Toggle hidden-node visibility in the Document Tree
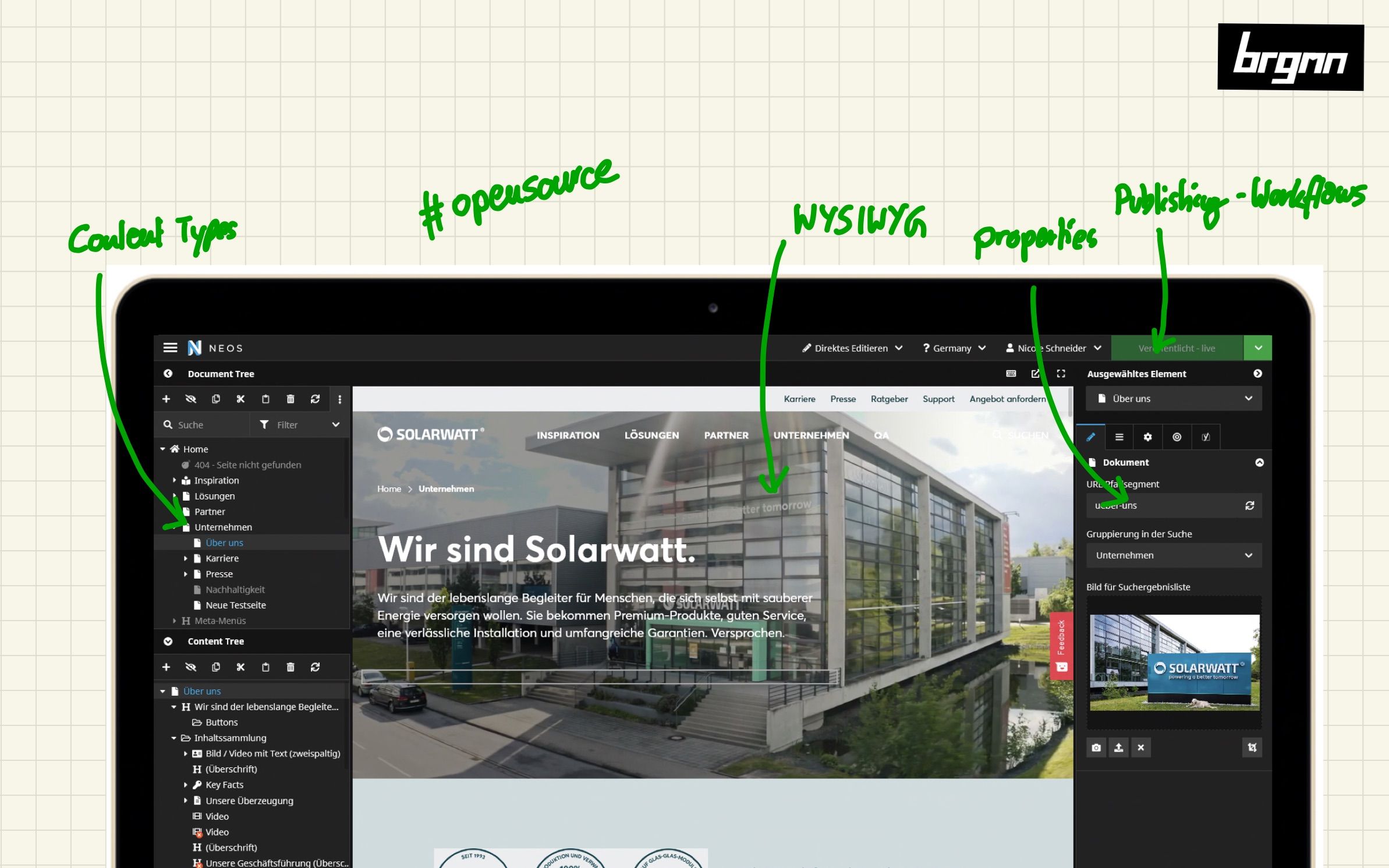1389x868 pixels. [x=191, y=399]
